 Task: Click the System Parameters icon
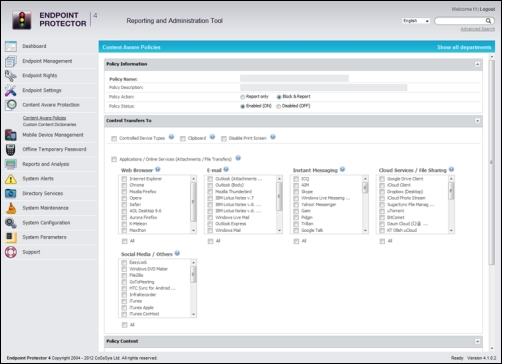[x=11, y=237]
